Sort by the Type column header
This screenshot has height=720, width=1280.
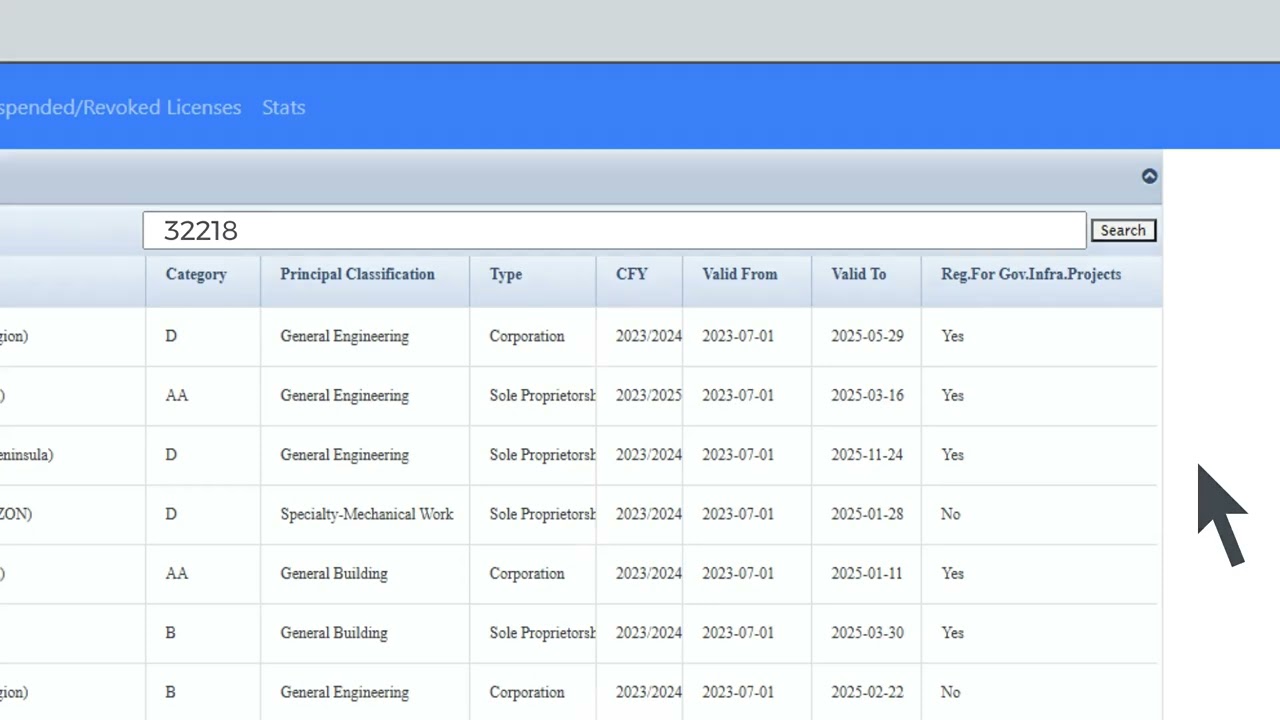(506, 274)
